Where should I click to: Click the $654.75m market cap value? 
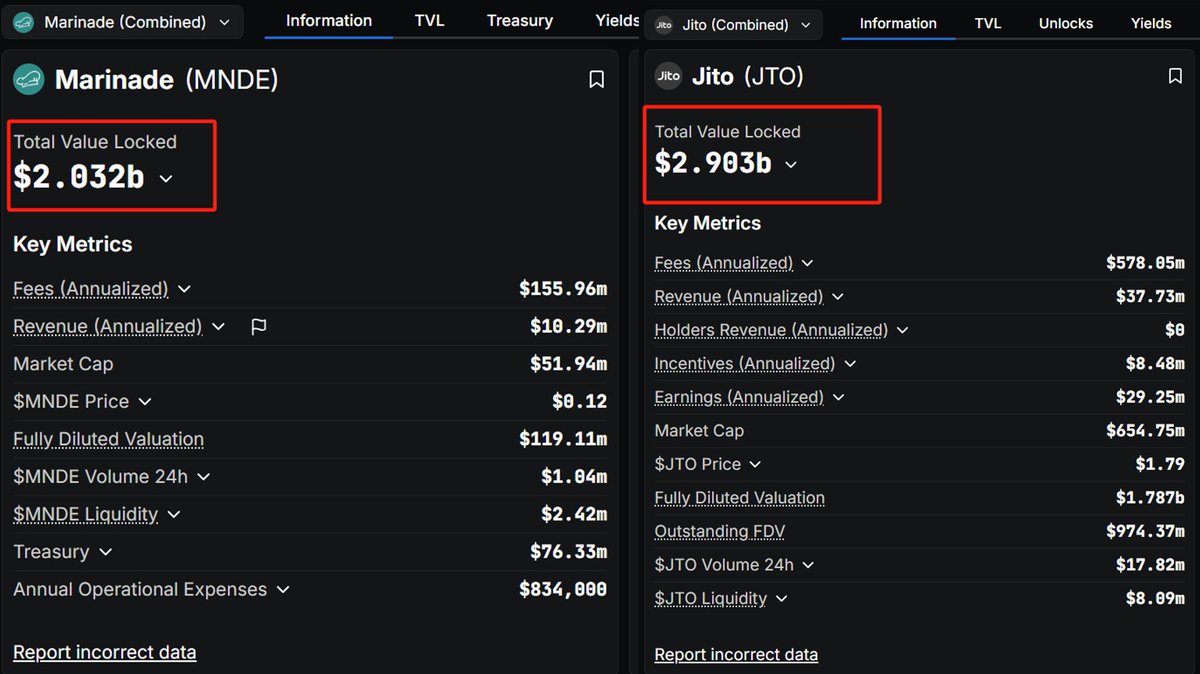1145,431
